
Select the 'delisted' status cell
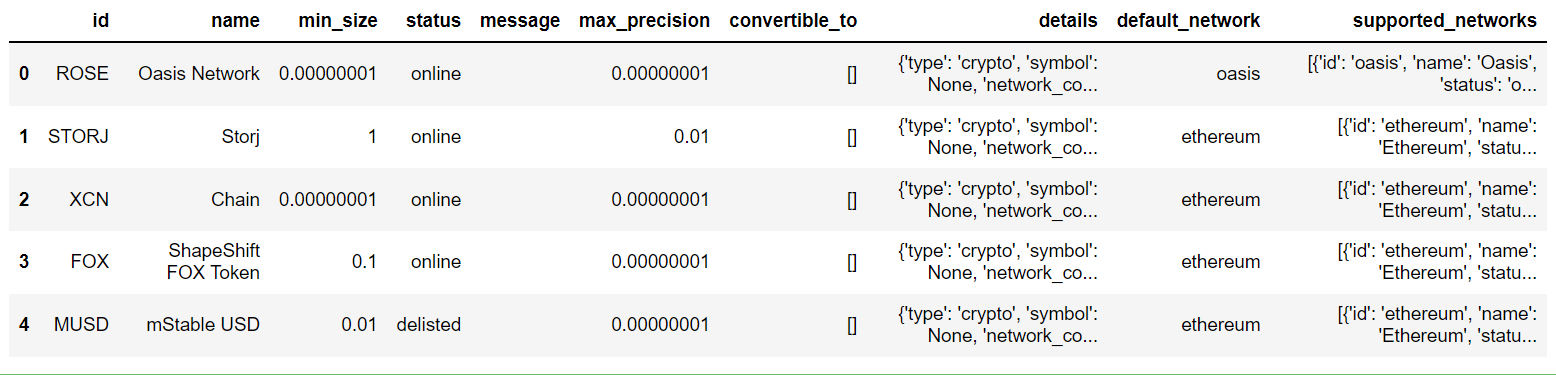tap(428, 324)
